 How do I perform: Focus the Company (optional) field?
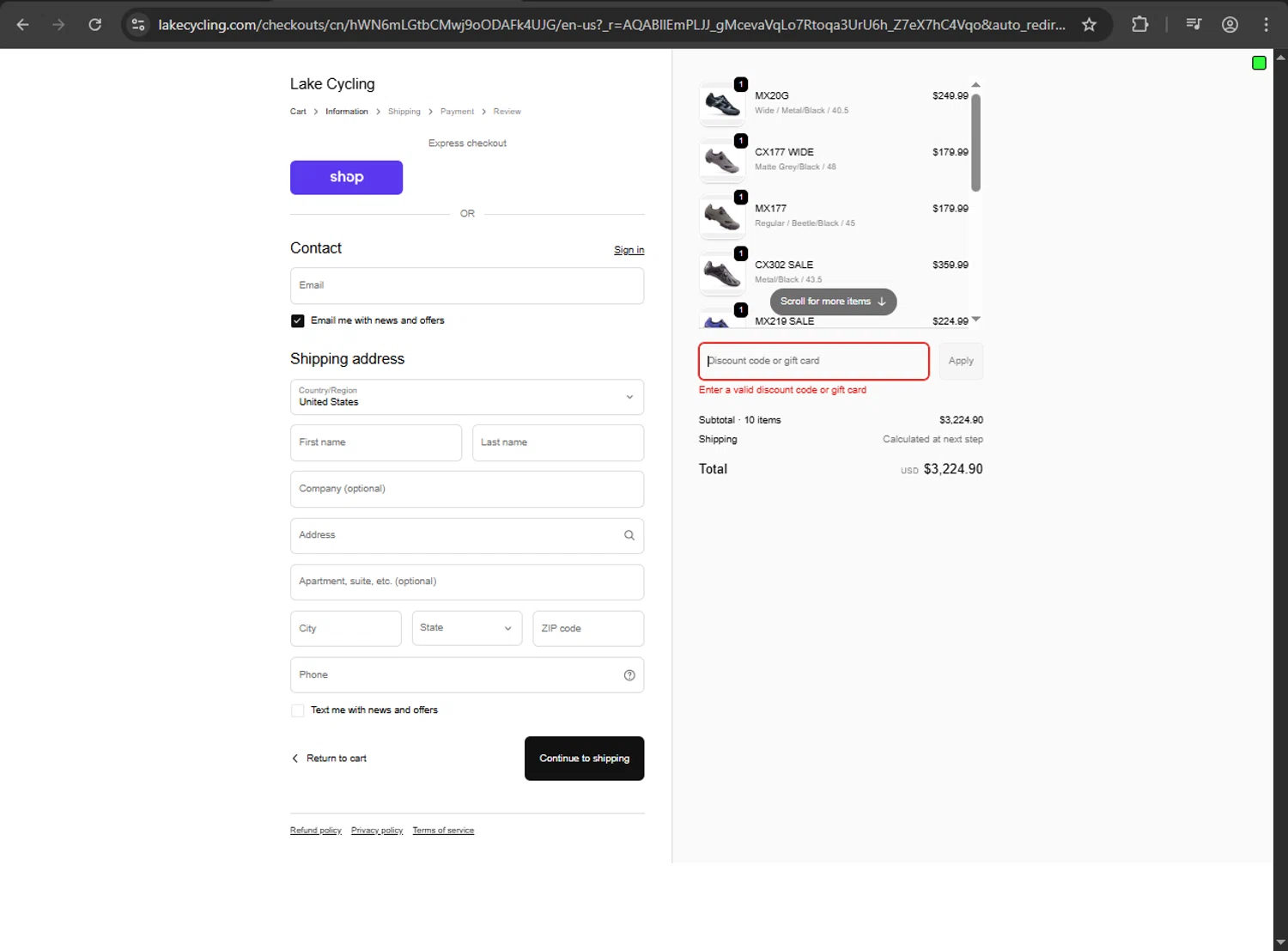[467, 489]
